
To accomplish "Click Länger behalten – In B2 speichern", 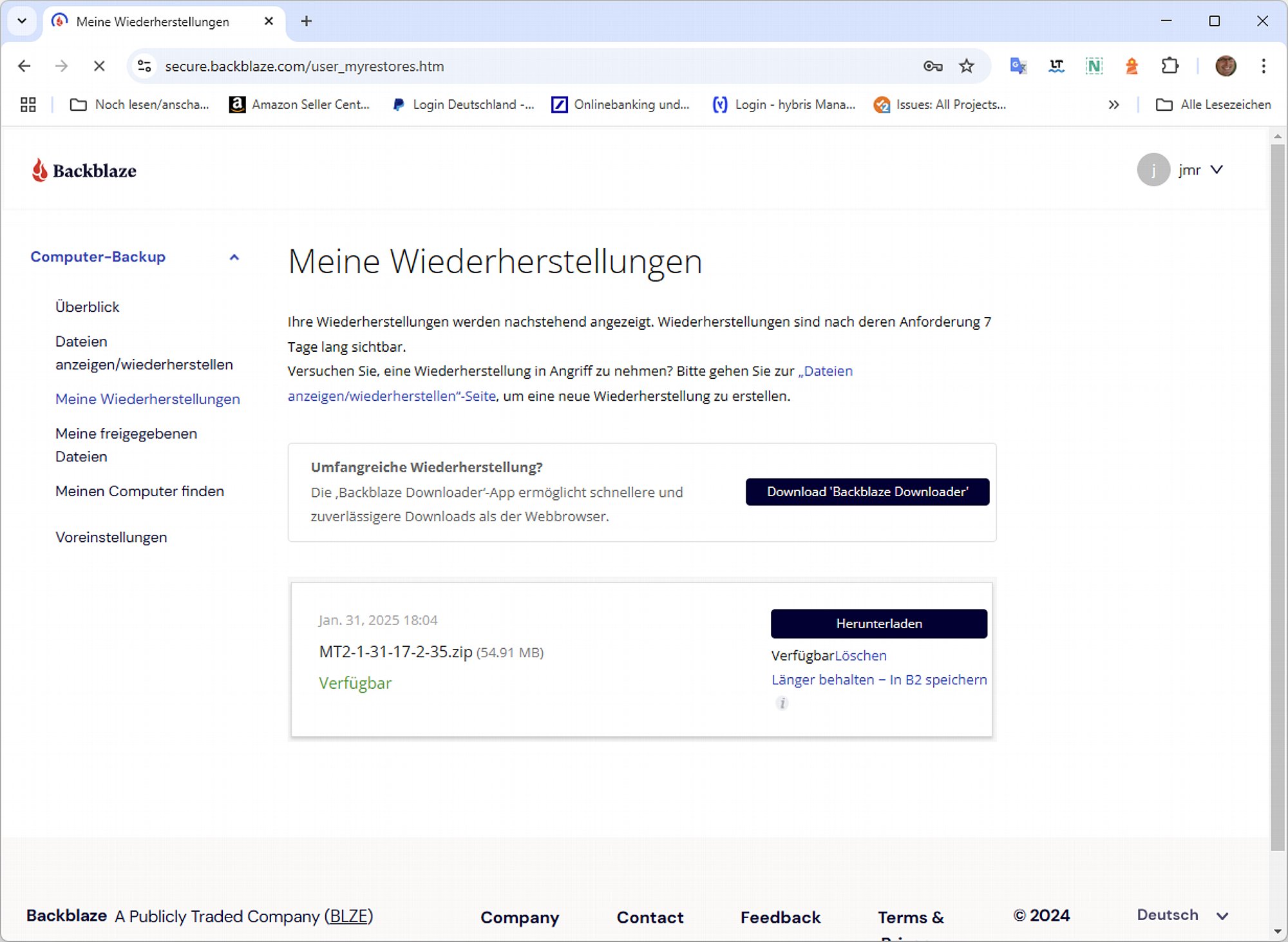I will pyautogui.click(x=879, y=680).
